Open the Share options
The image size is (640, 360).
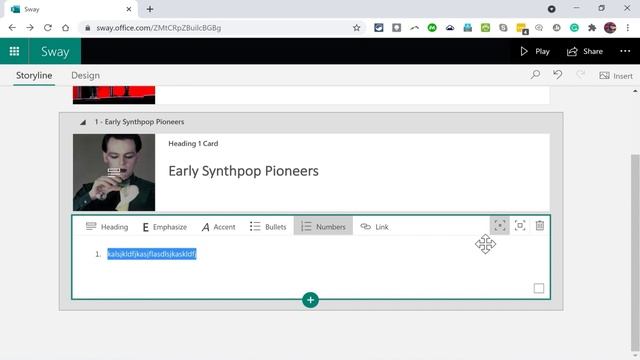pos(585,51)
